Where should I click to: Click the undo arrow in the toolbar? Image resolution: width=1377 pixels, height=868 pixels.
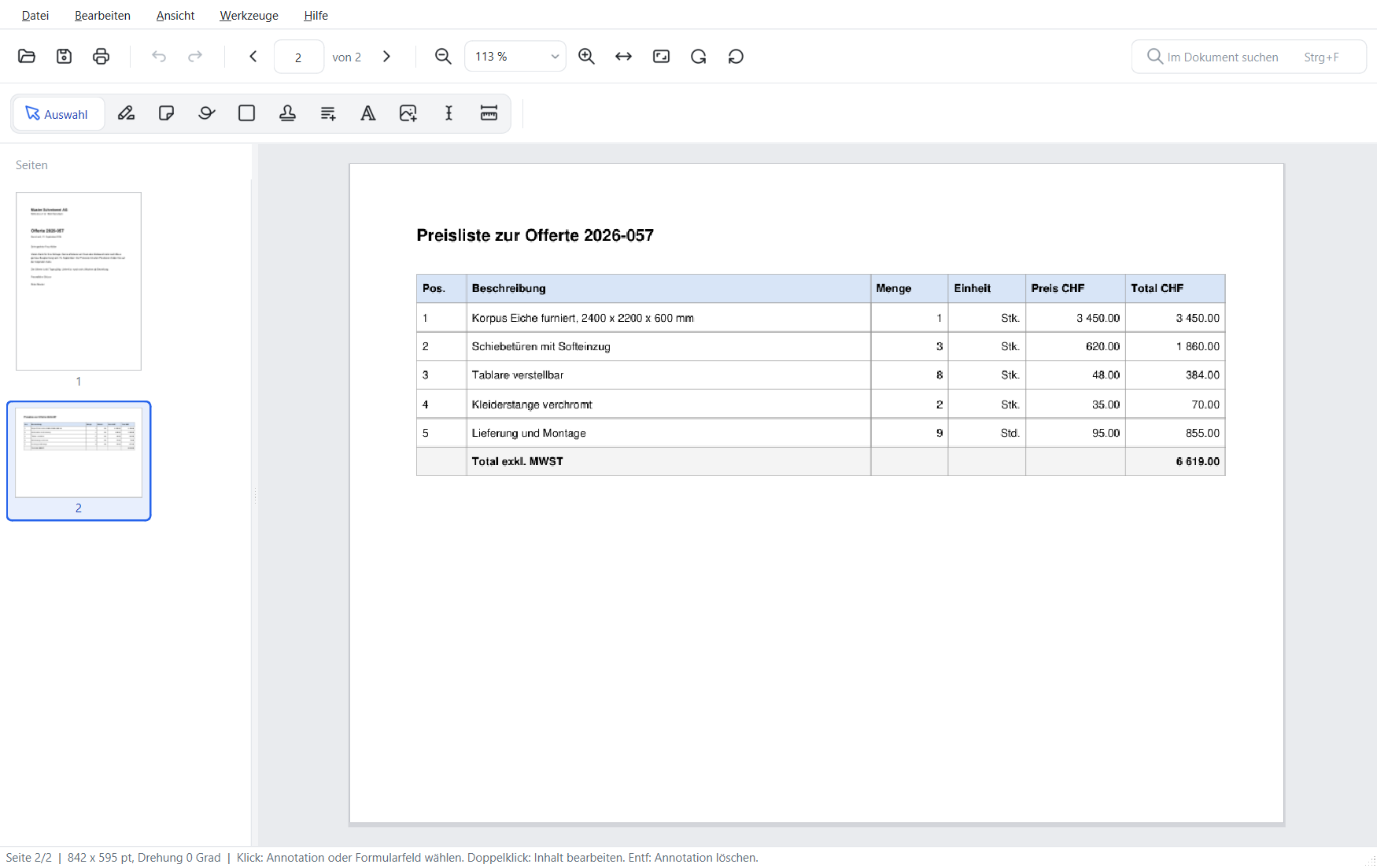point(159,57)
